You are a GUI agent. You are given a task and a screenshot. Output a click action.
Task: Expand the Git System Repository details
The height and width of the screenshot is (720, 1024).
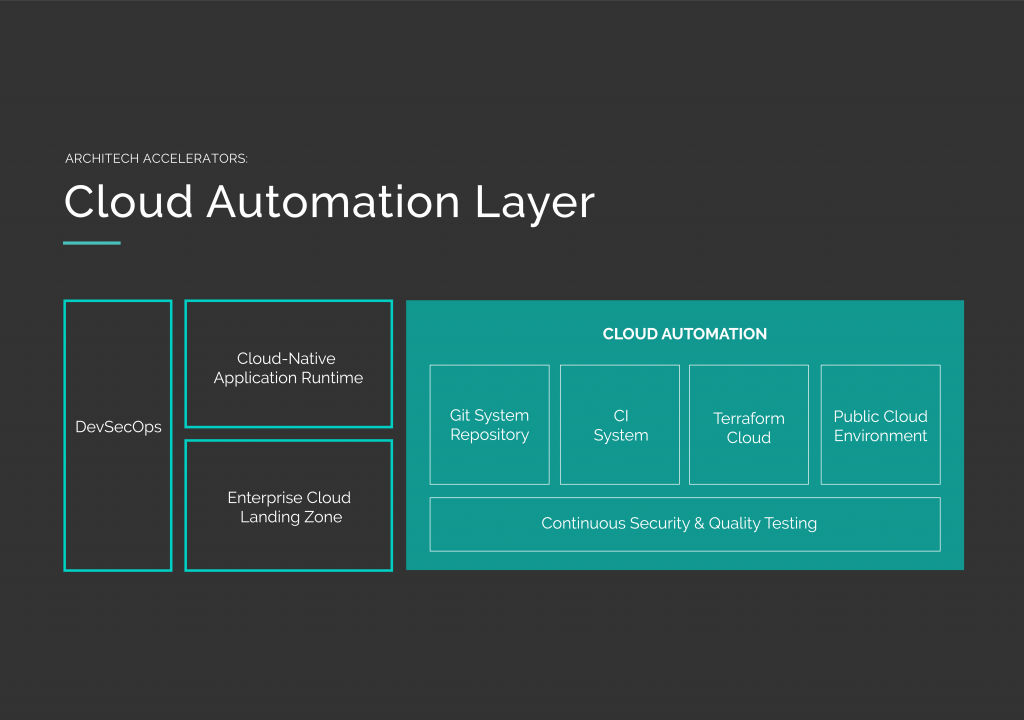coord(489,424)
